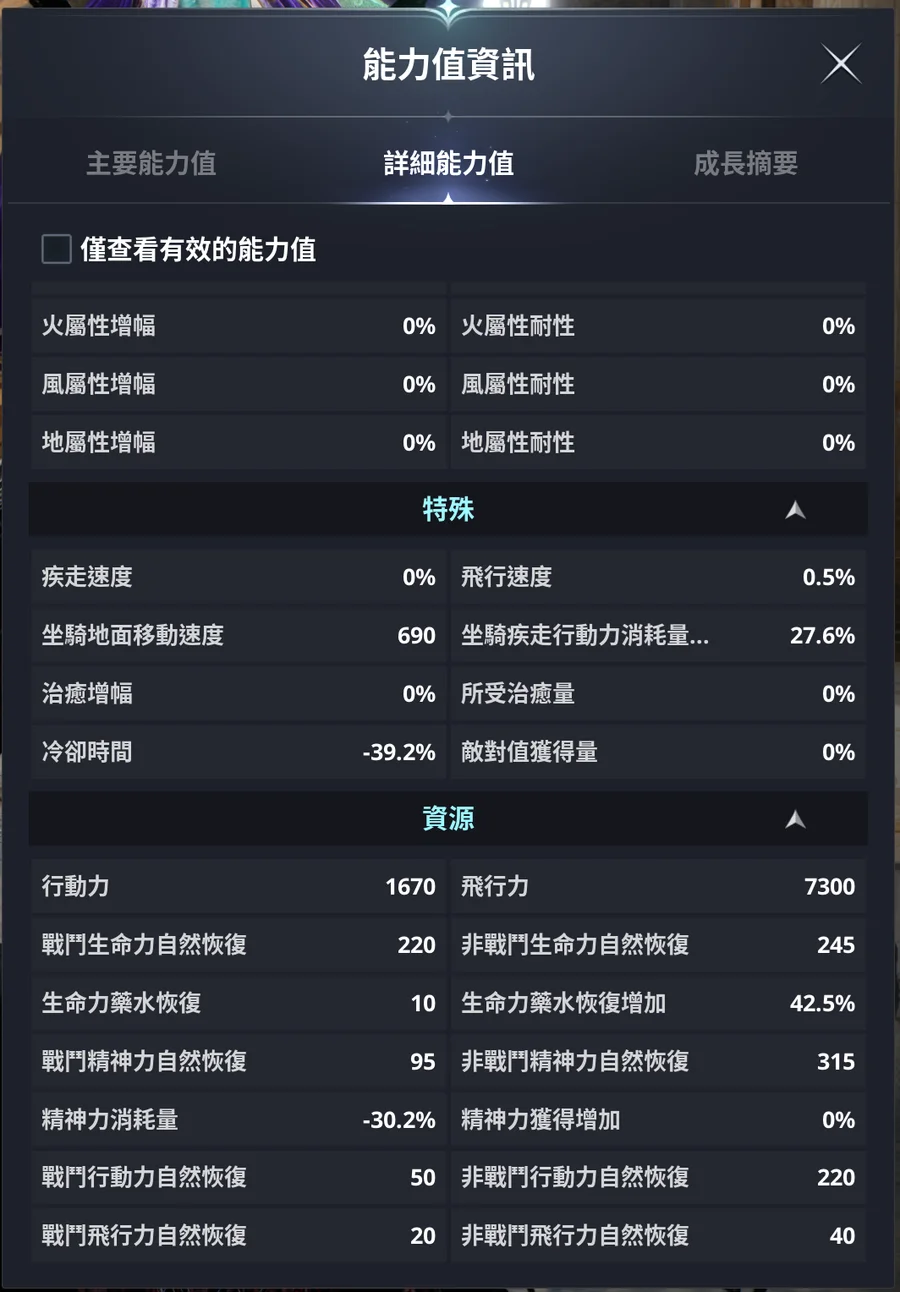900x1292 pixels.
Task: Select the 飛行速度 stat row
Action: point(657,578)
